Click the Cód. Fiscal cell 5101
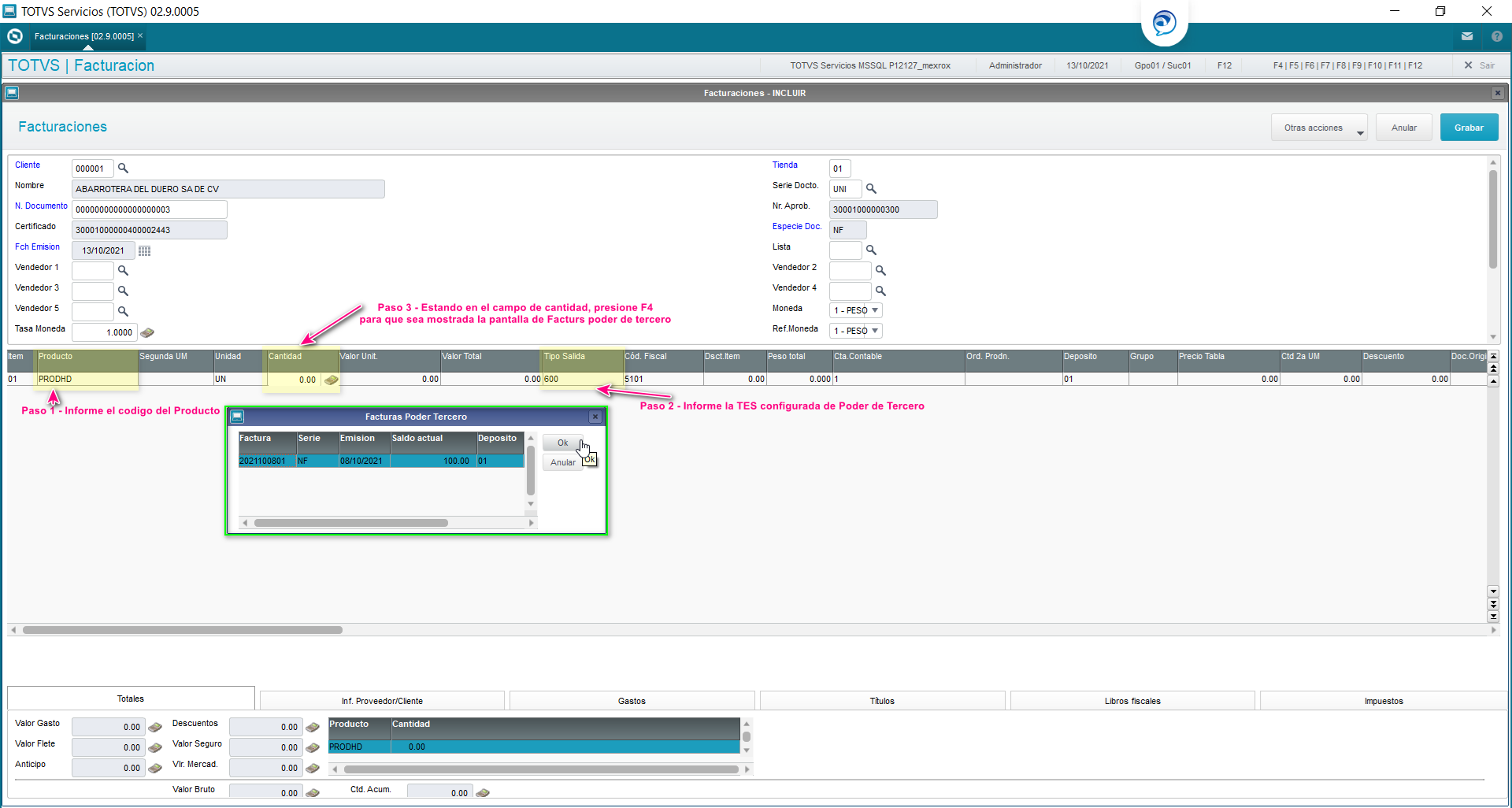Image resolution: width=1512 pixels, height=808 pixels. (663, 380)
